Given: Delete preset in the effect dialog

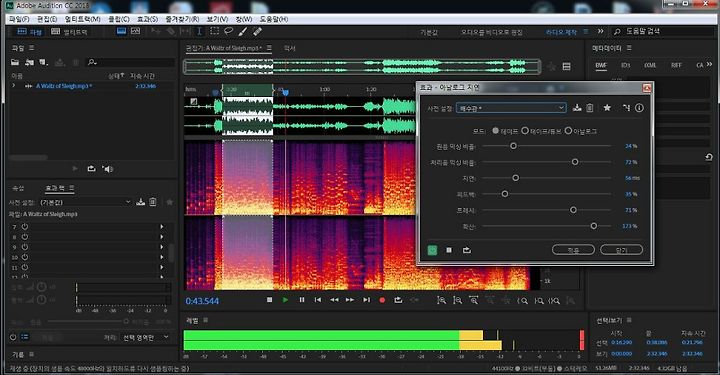Looking at the screenshot, I should (x=590, y=108).
